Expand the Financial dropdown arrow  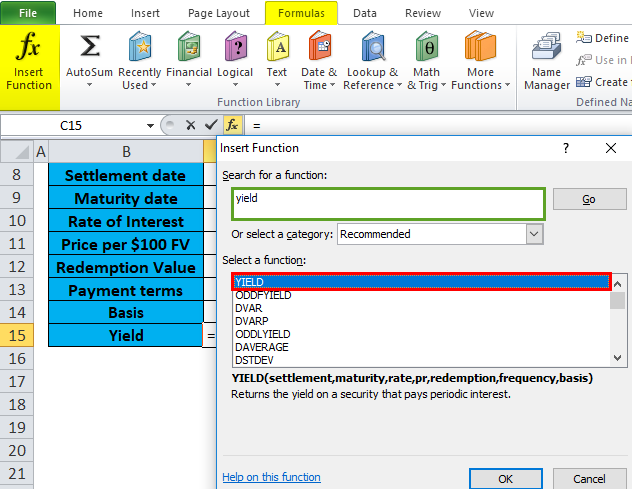click(x=188, y=85)
